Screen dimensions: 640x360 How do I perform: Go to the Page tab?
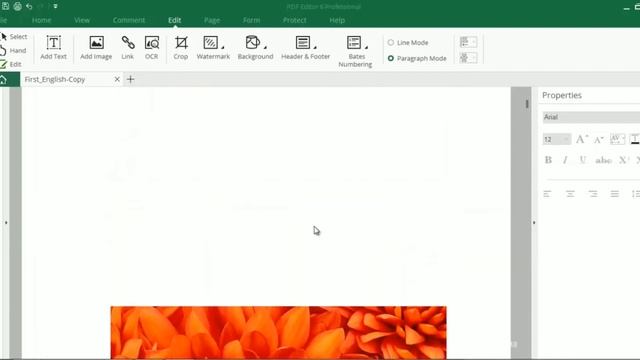tap(212, 20)
